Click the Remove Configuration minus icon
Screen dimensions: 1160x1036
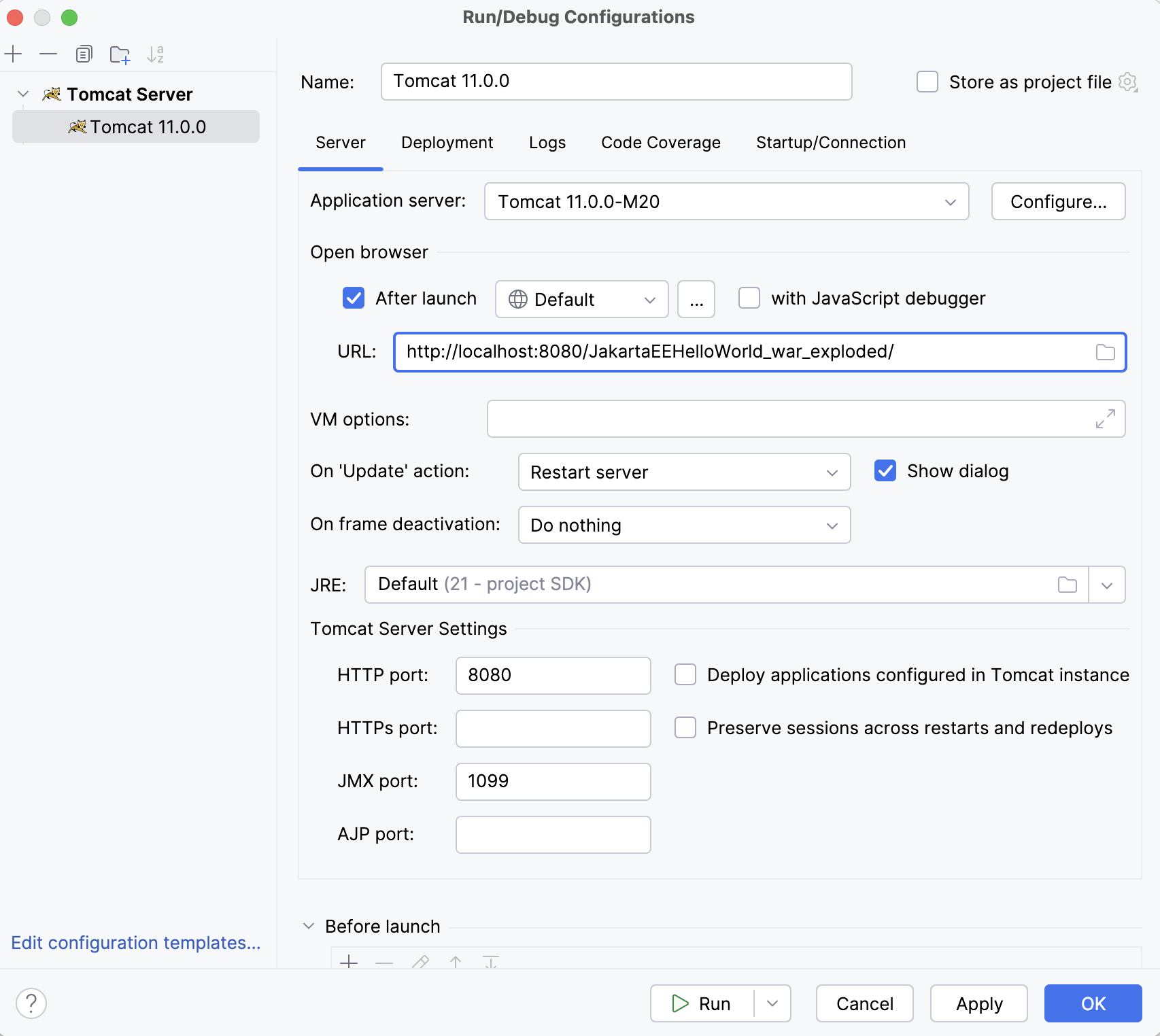(x=48, y=54)
